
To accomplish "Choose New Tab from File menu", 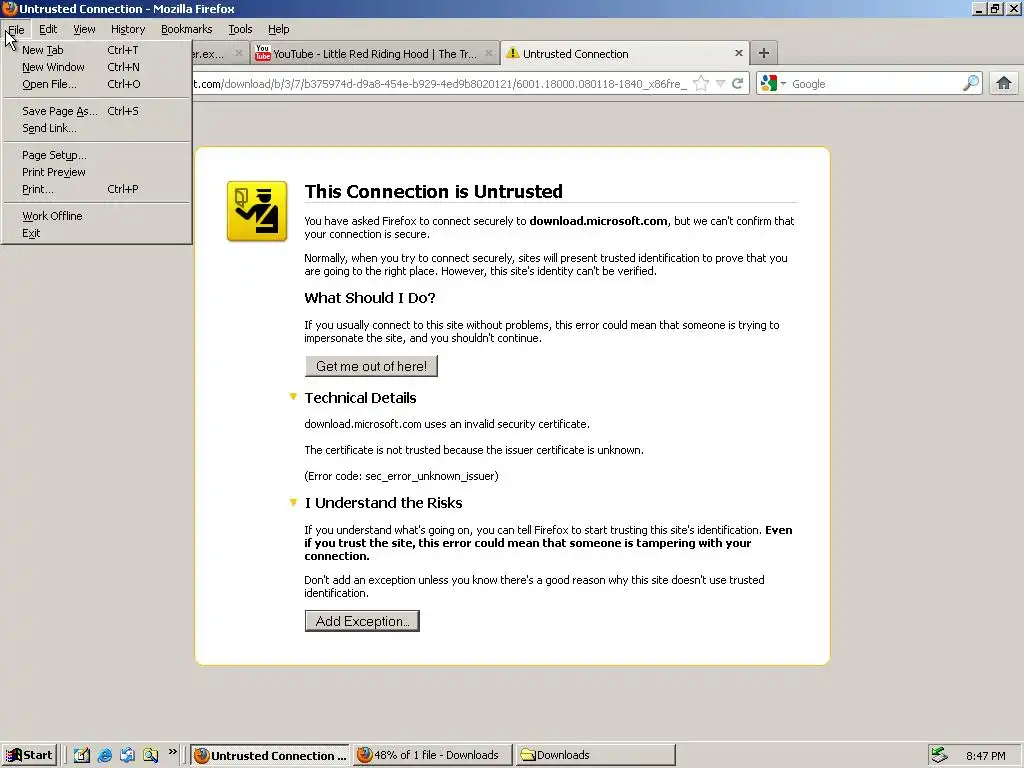I will tap(97, 50).
